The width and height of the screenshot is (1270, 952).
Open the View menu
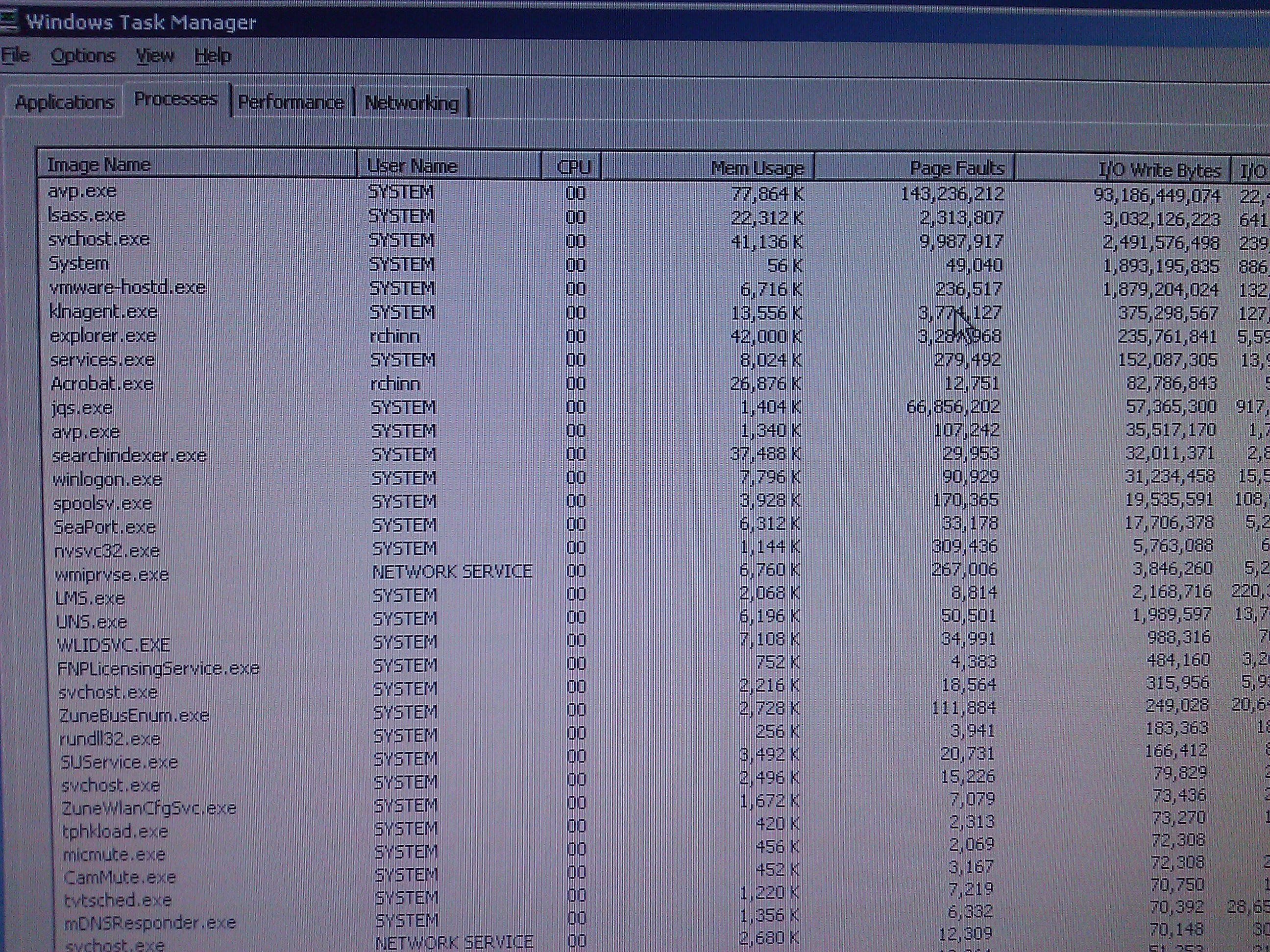[x=154, y=56]
